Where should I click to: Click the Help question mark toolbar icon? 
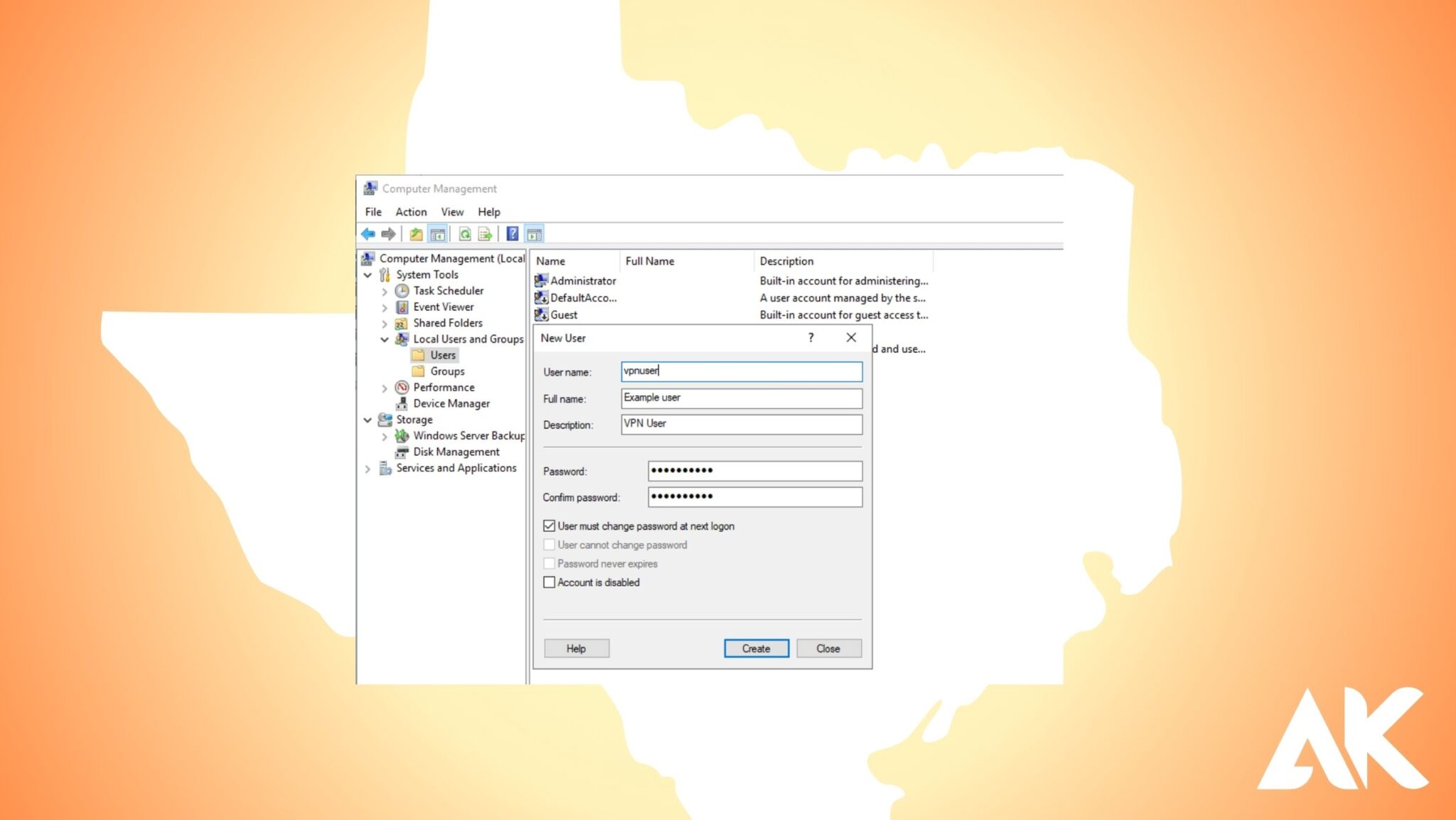tap(513, 234)
